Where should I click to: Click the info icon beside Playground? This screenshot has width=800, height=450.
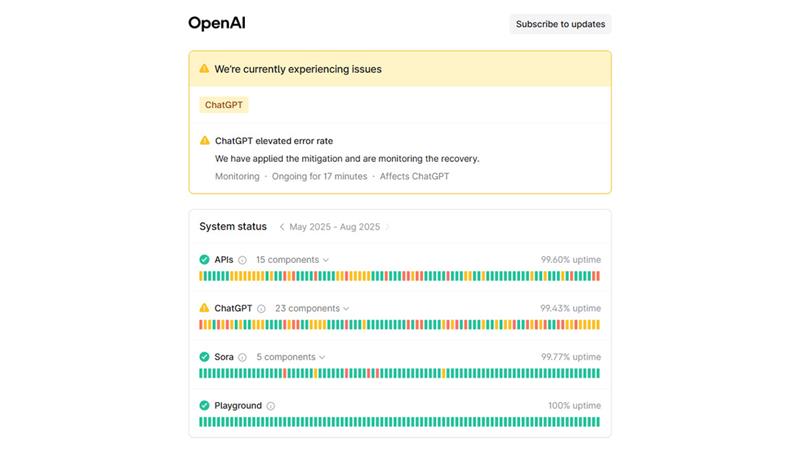click(271, 406)
